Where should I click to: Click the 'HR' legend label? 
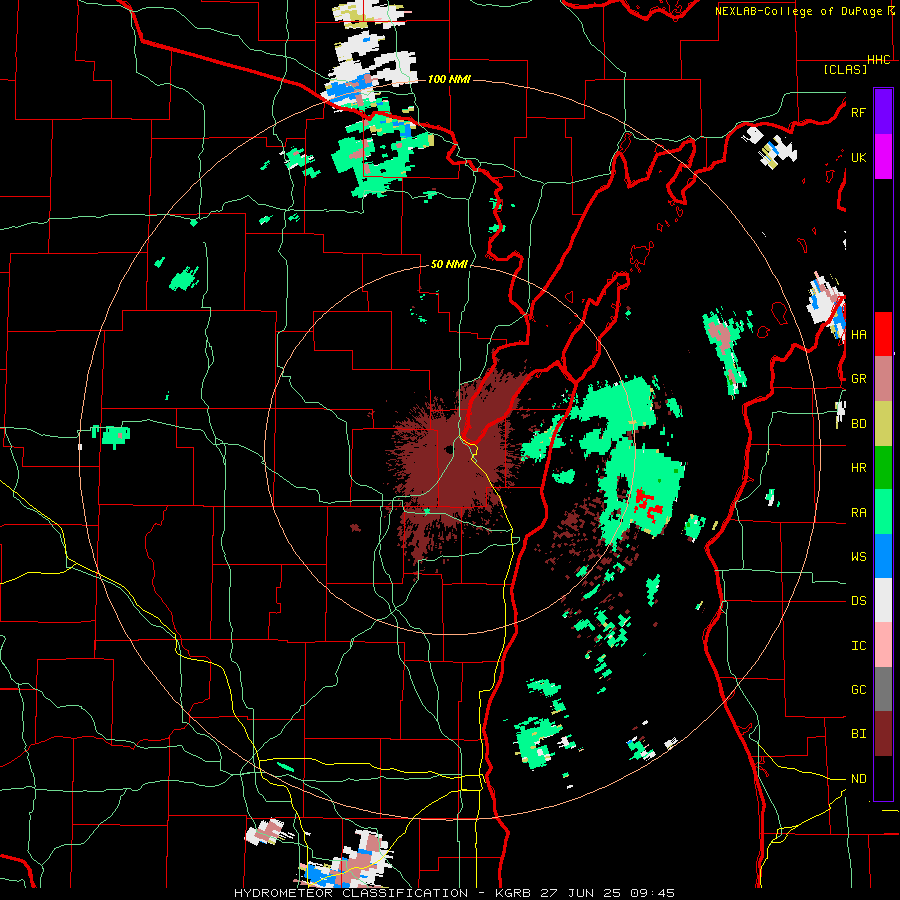click(x=858, y=468)
